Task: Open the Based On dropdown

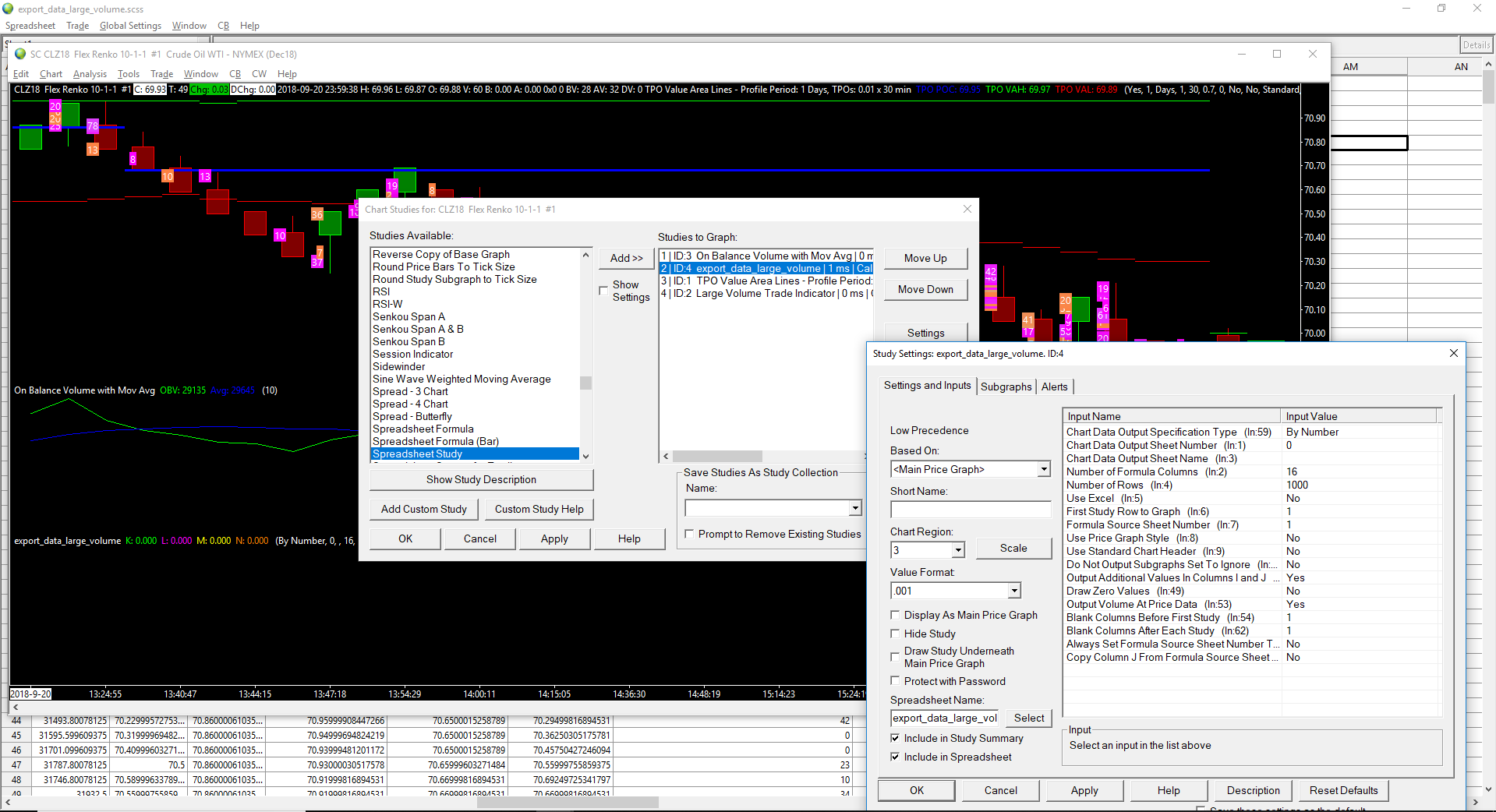Action: coord(1043,469)
